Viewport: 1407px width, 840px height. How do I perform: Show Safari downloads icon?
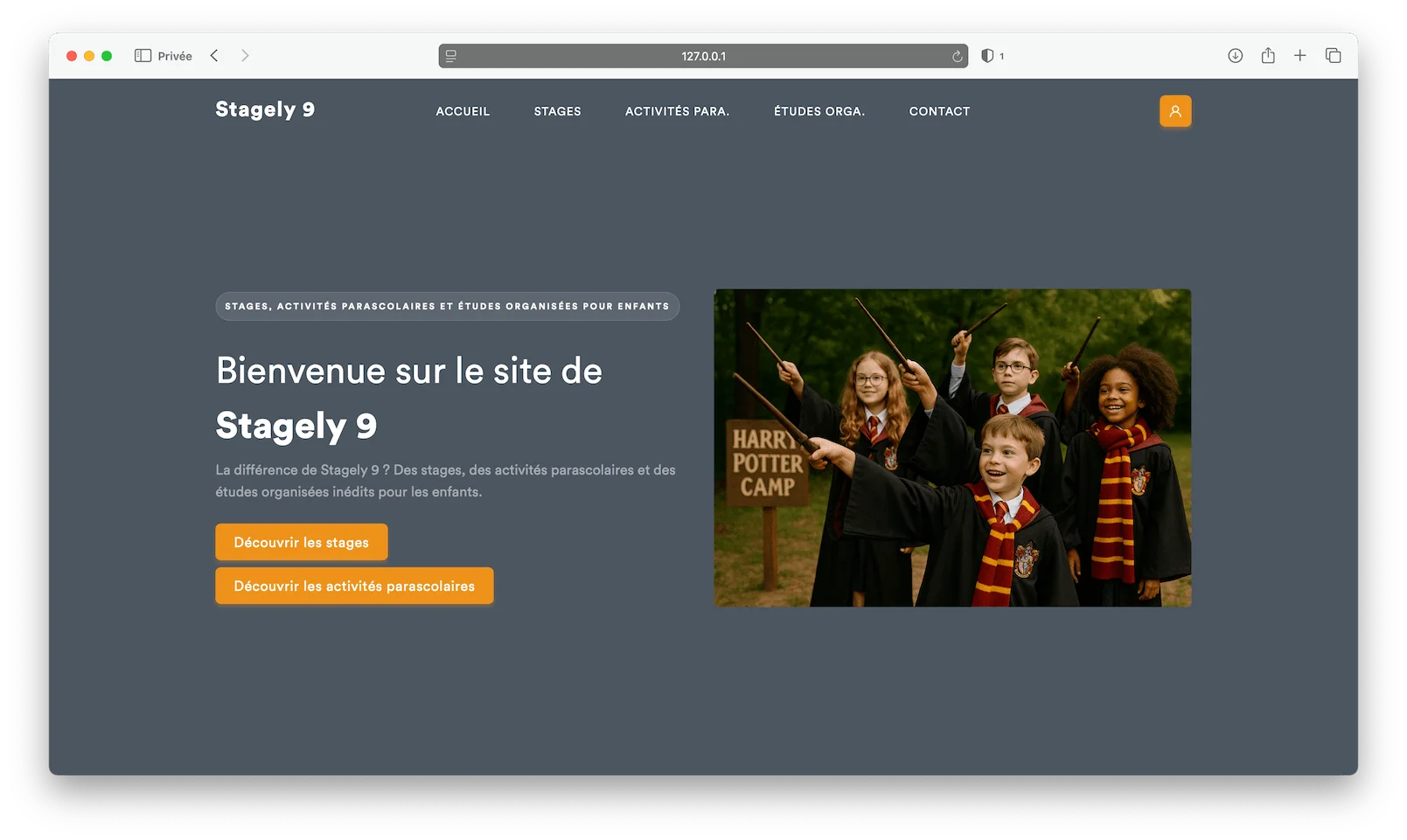click(x=1235, y=56)
